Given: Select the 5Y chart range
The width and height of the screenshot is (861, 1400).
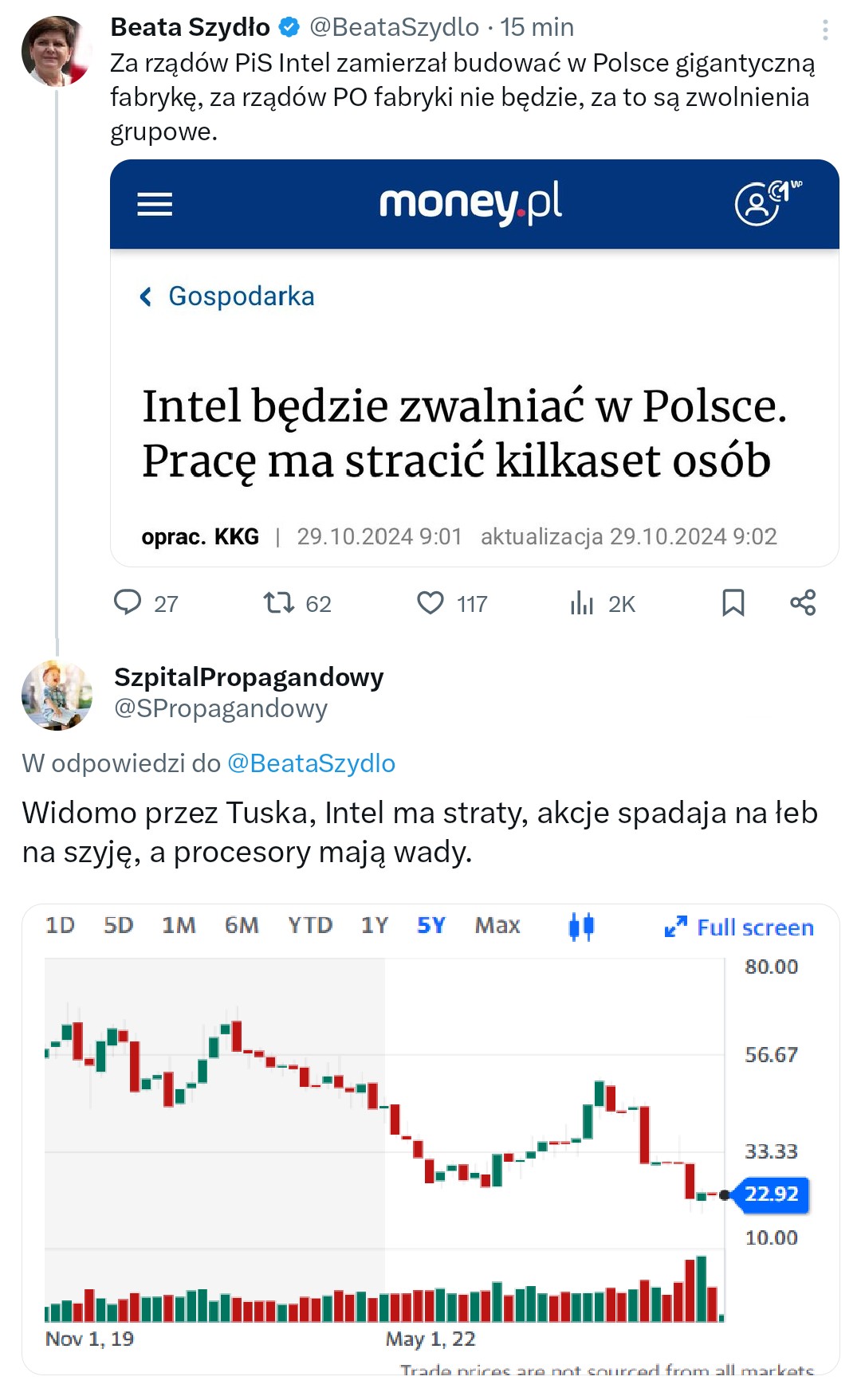Looking at the screenshot, I should [x=431, y=925].
